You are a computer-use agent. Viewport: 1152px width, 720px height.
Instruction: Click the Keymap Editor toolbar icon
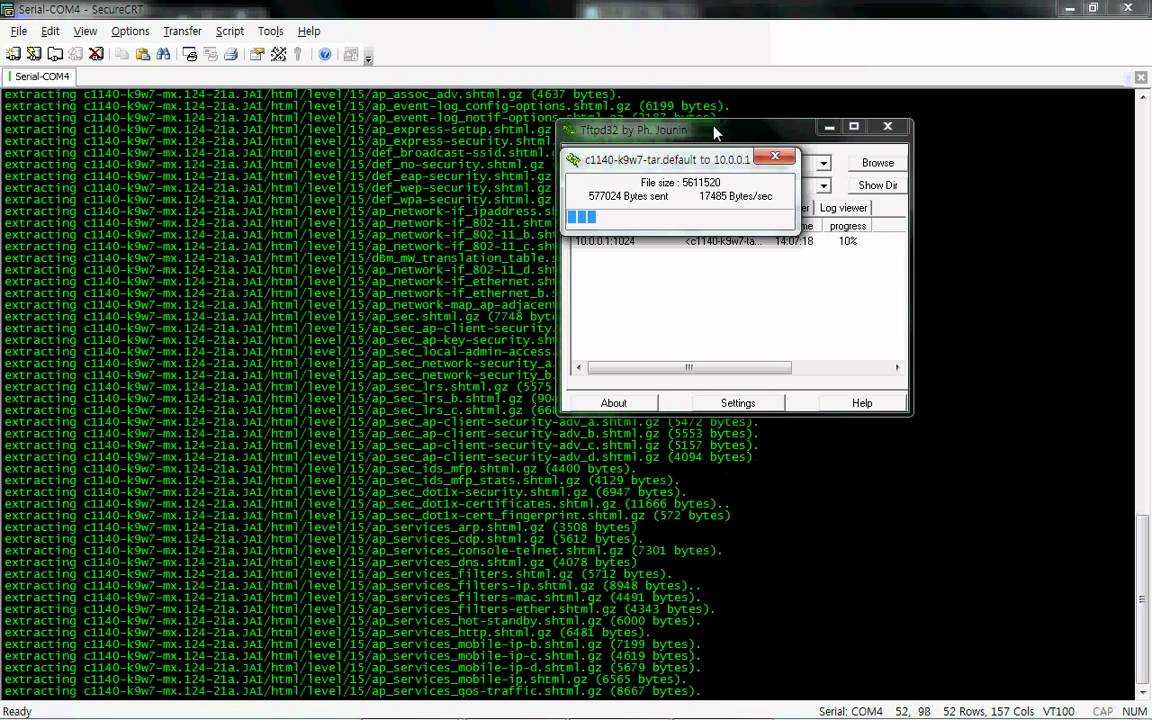tap(278, 54)
